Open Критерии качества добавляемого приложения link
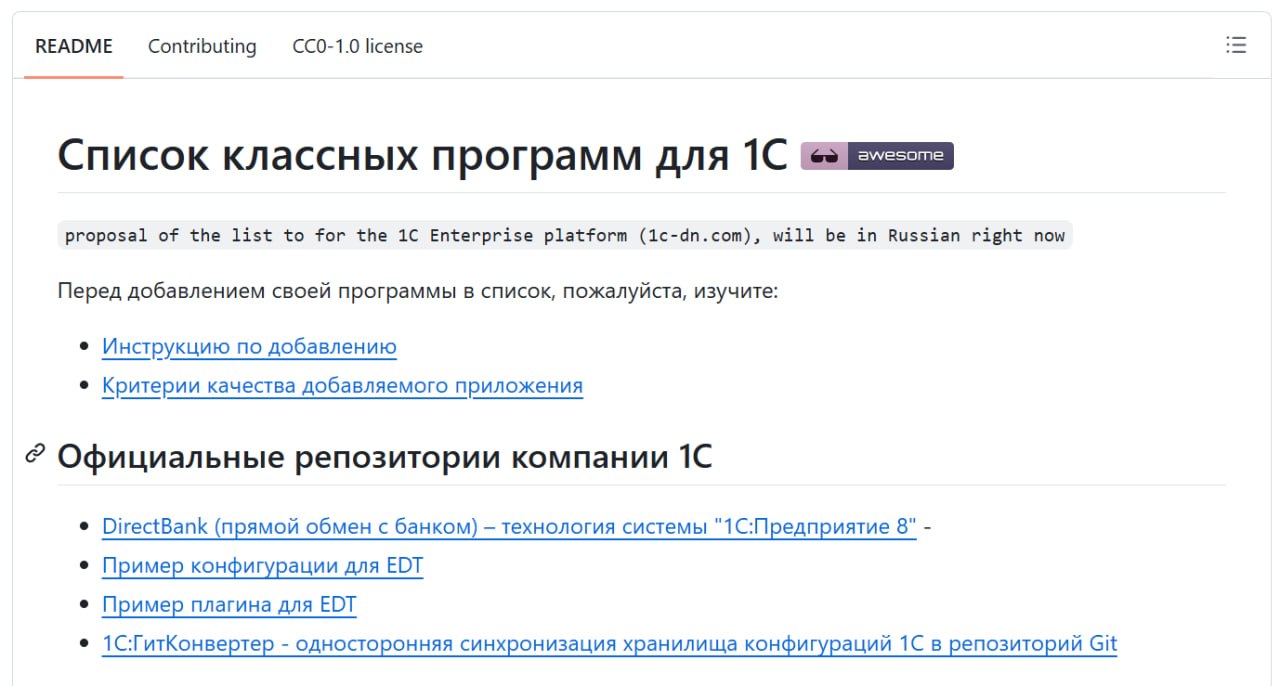Viewport: 1280px width, 686px height. pyautogui.click(x=342, y=386)
